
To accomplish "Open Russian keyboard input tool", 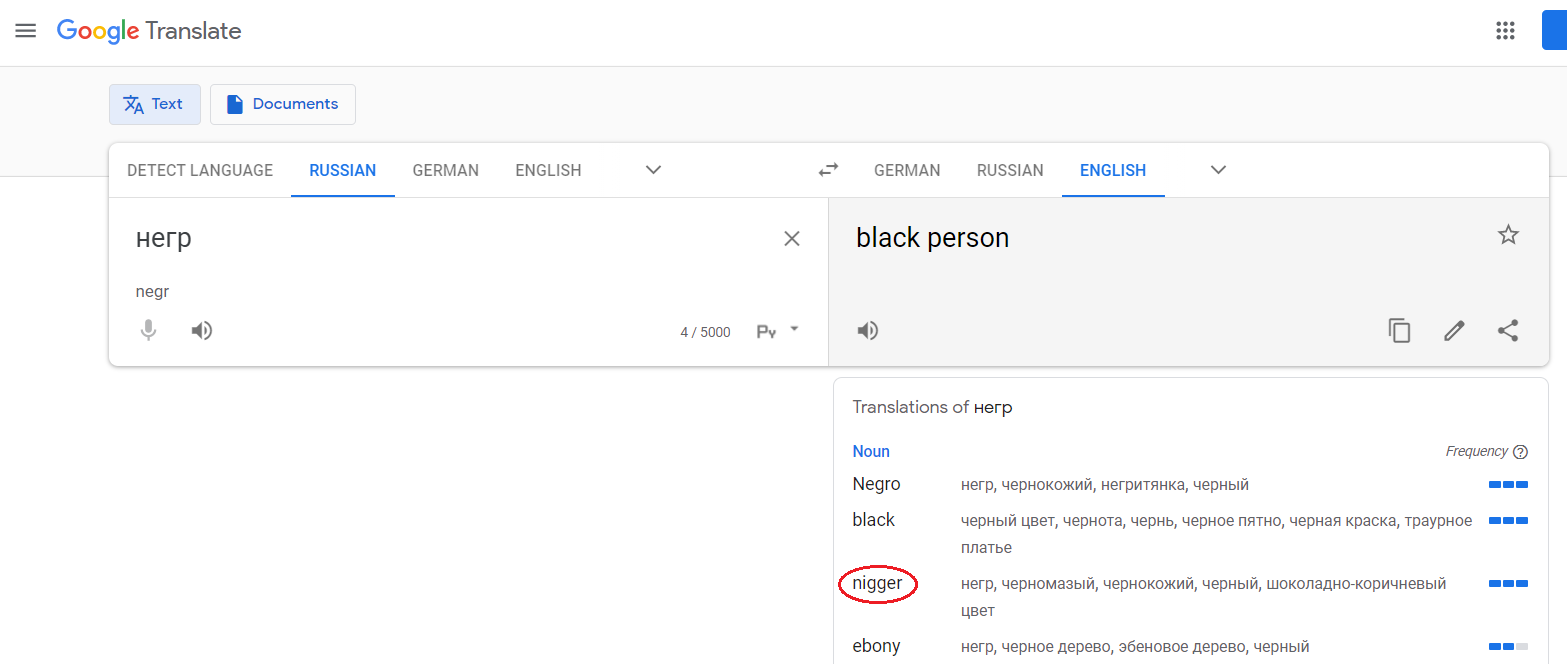I will [766, 332].
